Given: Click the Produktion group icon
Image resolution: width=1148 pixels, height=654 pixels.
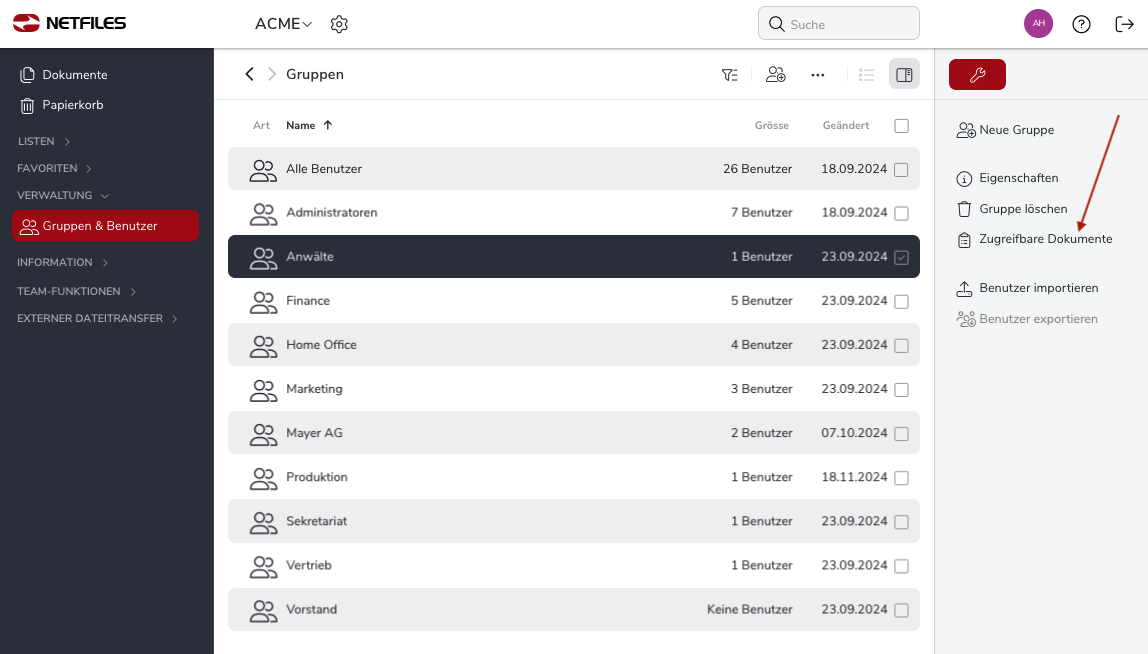Looking at the screenshot, I should click(x=263, y=478).
